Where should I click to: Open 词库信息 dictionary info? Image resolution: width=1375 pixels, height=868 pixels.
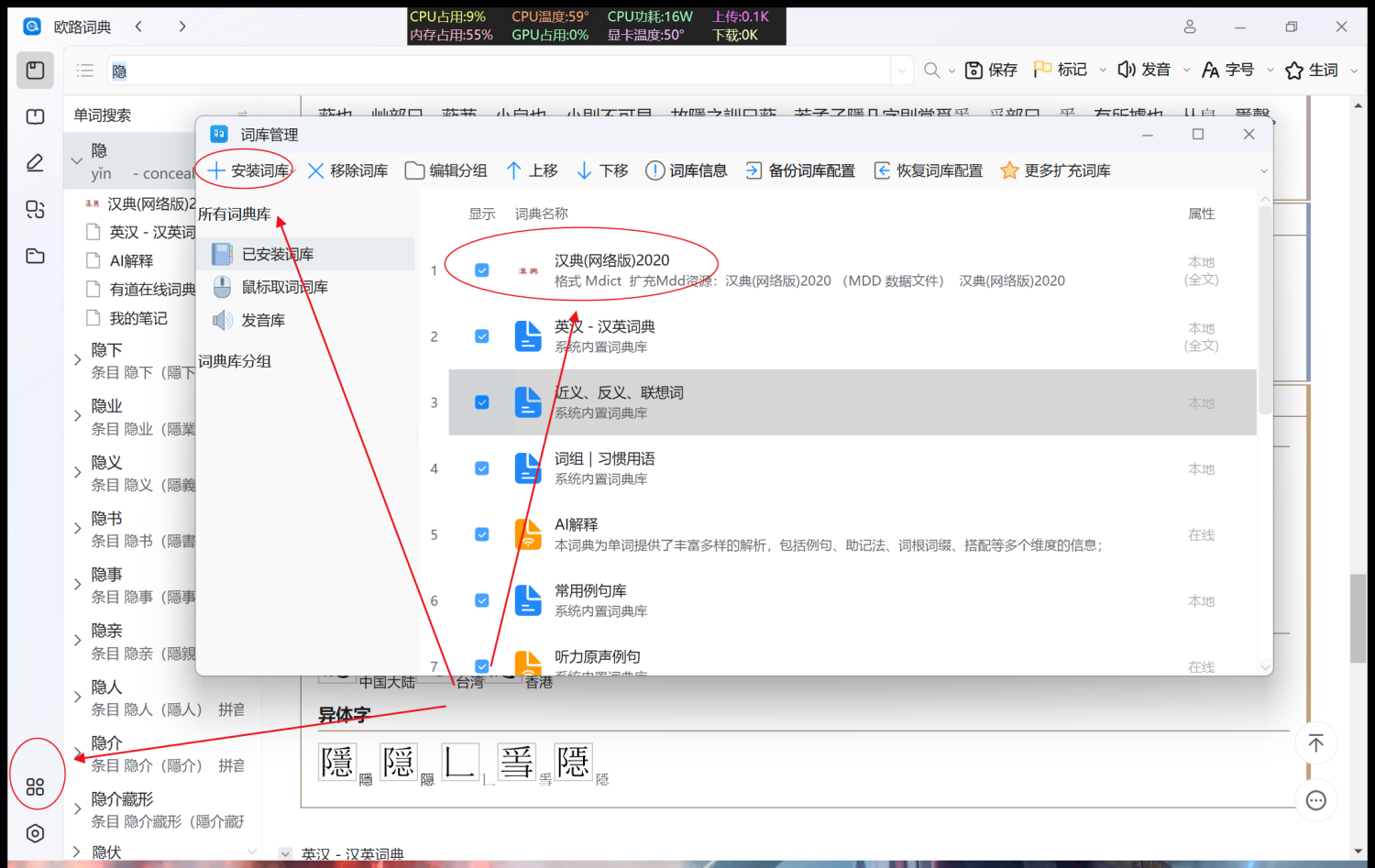687,170
